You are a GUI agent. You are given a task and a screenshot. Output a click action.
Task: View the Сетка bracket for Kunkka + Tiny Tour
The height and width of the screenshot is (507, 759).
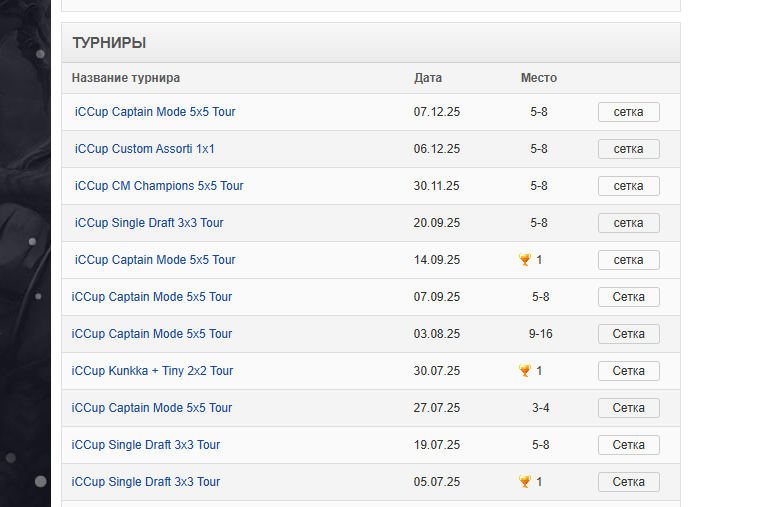click(x=628, y=371)
